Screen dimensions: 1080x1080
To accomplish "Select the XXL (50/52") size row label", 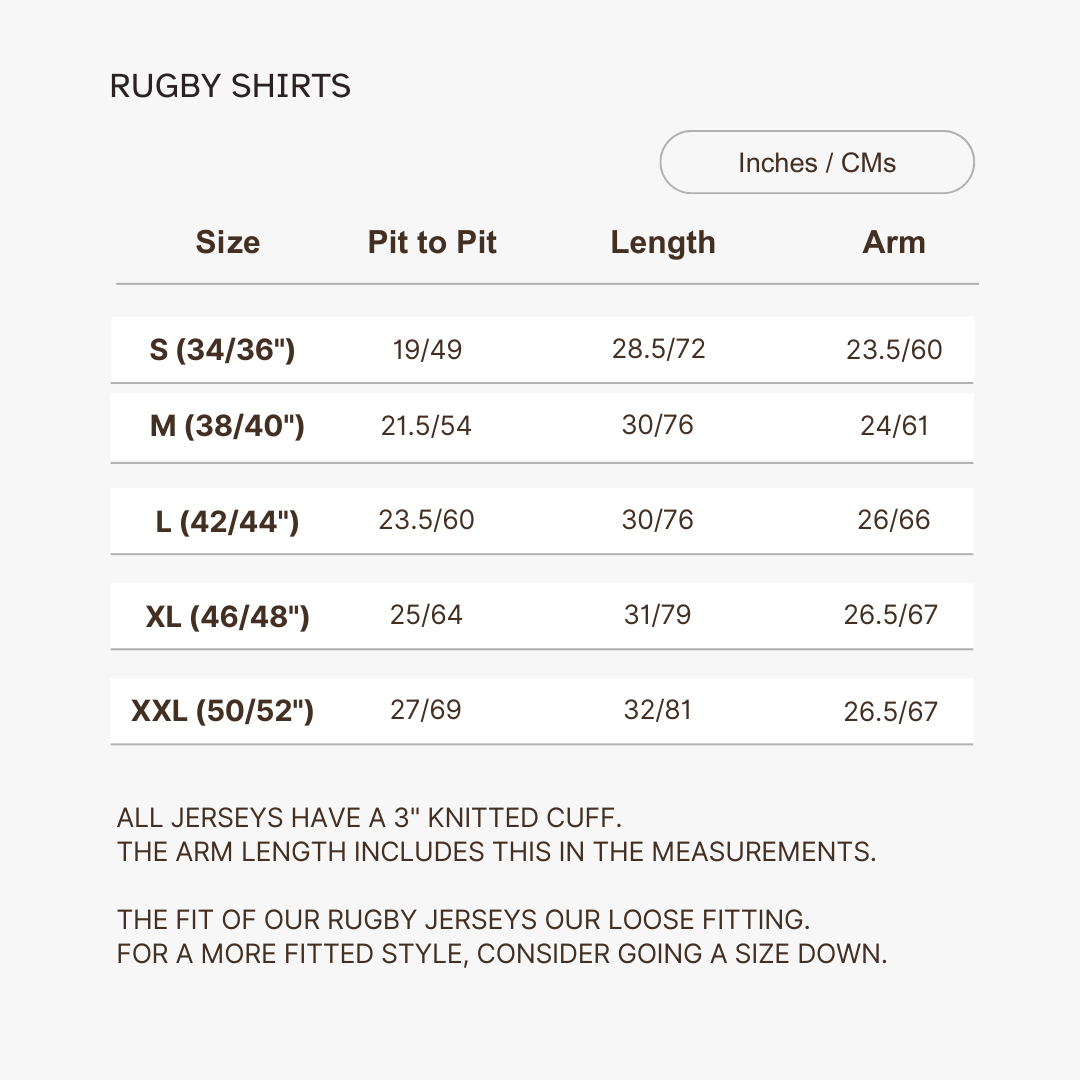I will 222,711.
